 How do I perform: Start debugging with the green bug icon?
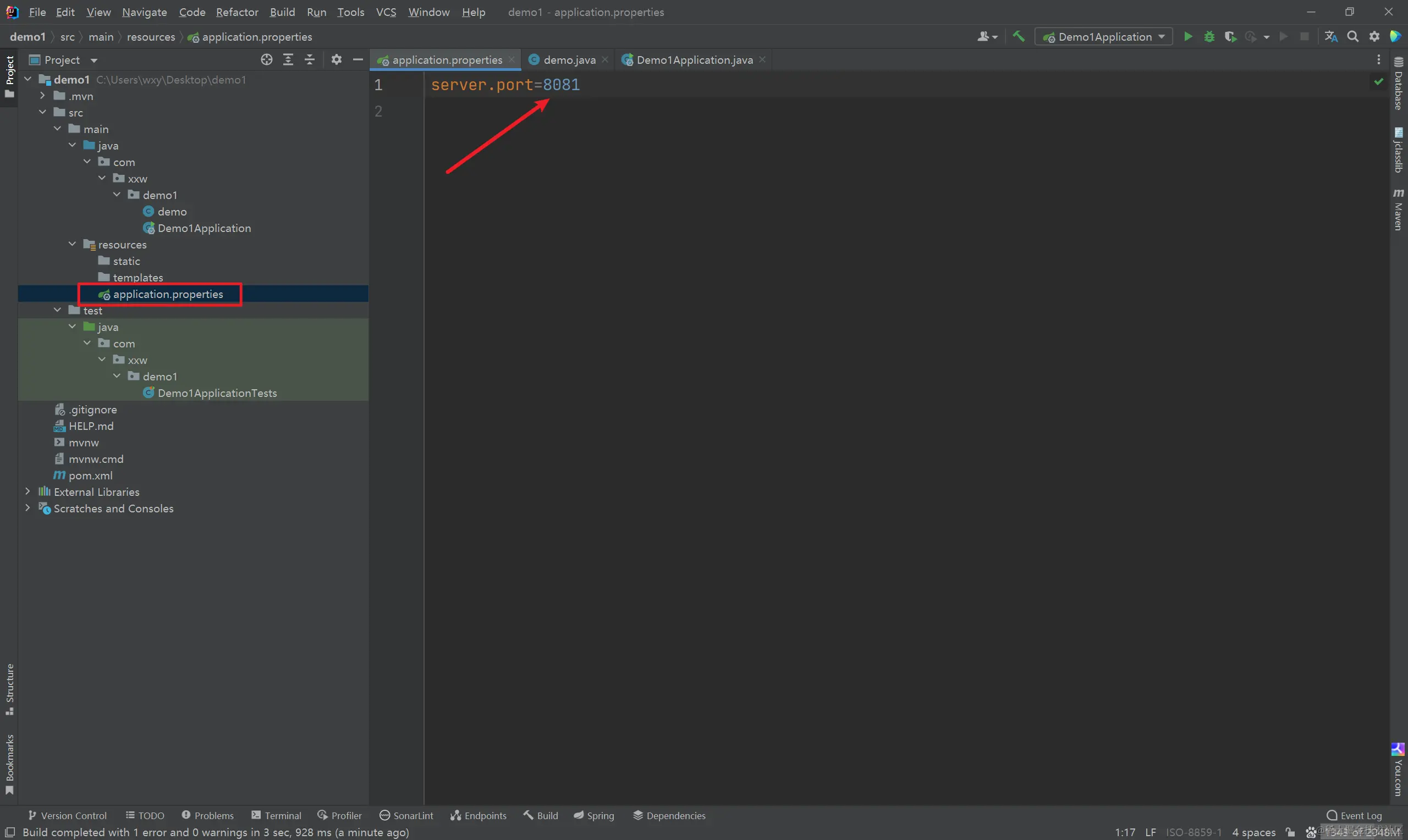(x=1209, y=37)
